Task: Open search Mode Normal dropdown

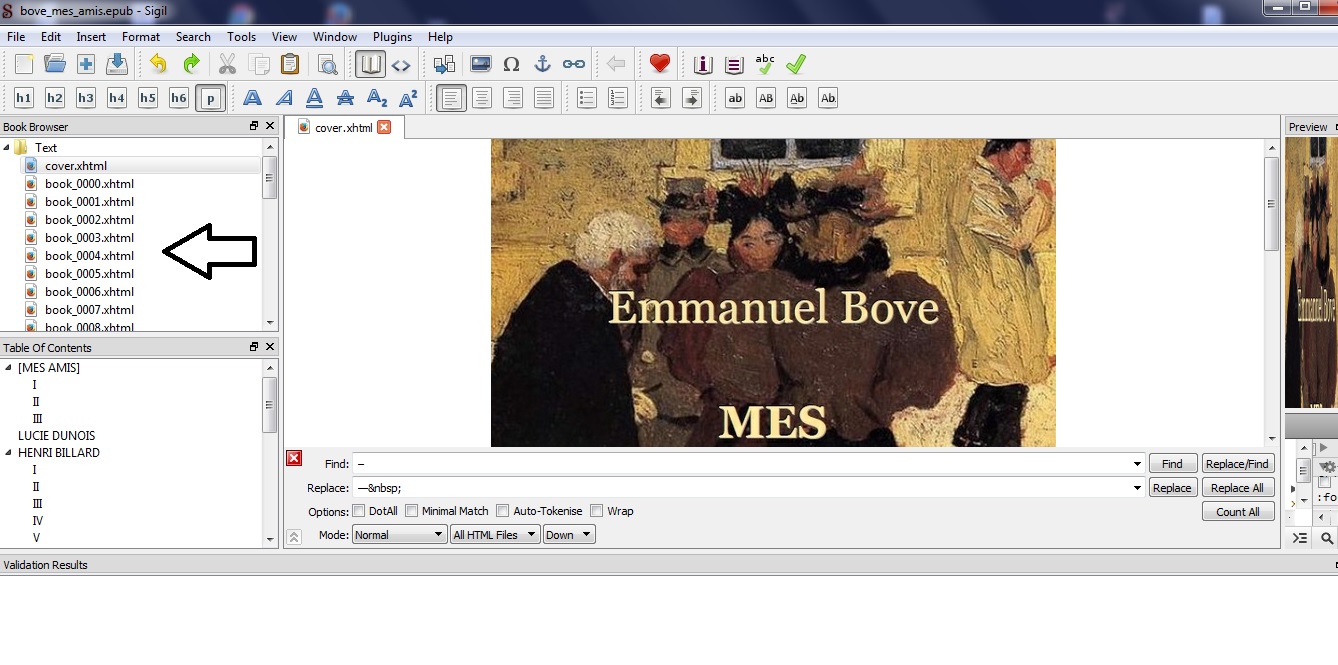Action: (x=399, y=535)
